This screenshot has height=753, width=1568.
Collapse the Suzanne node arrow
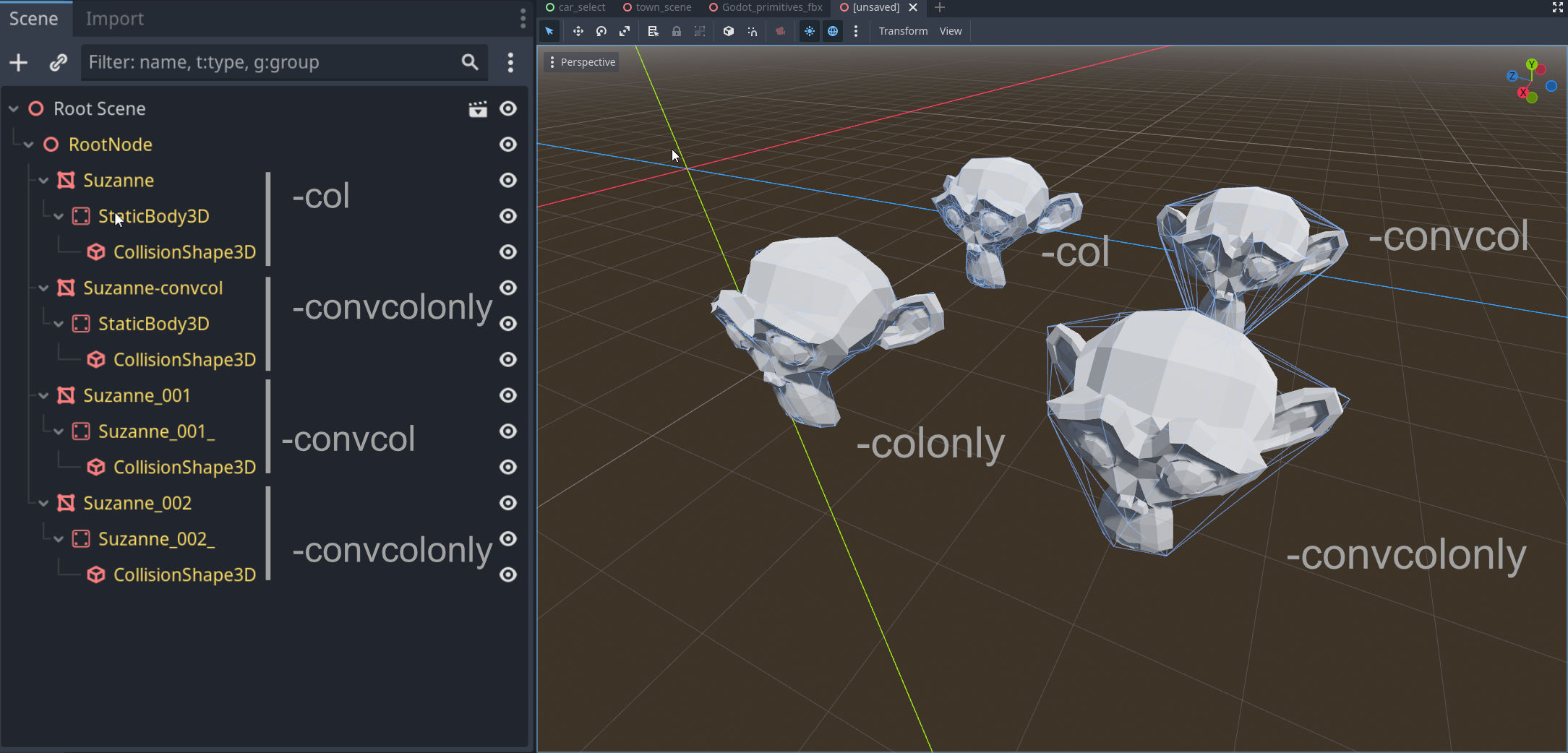tap(43, 181)
